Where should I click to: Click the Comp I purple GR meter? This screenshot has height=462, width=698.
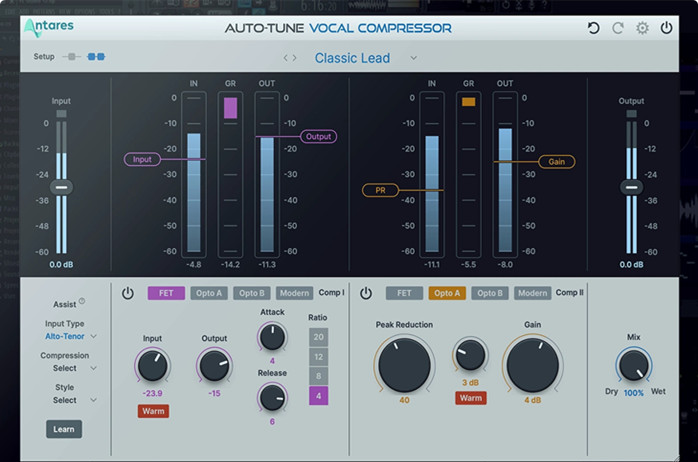pyautogui.click(x=230, y=108)
